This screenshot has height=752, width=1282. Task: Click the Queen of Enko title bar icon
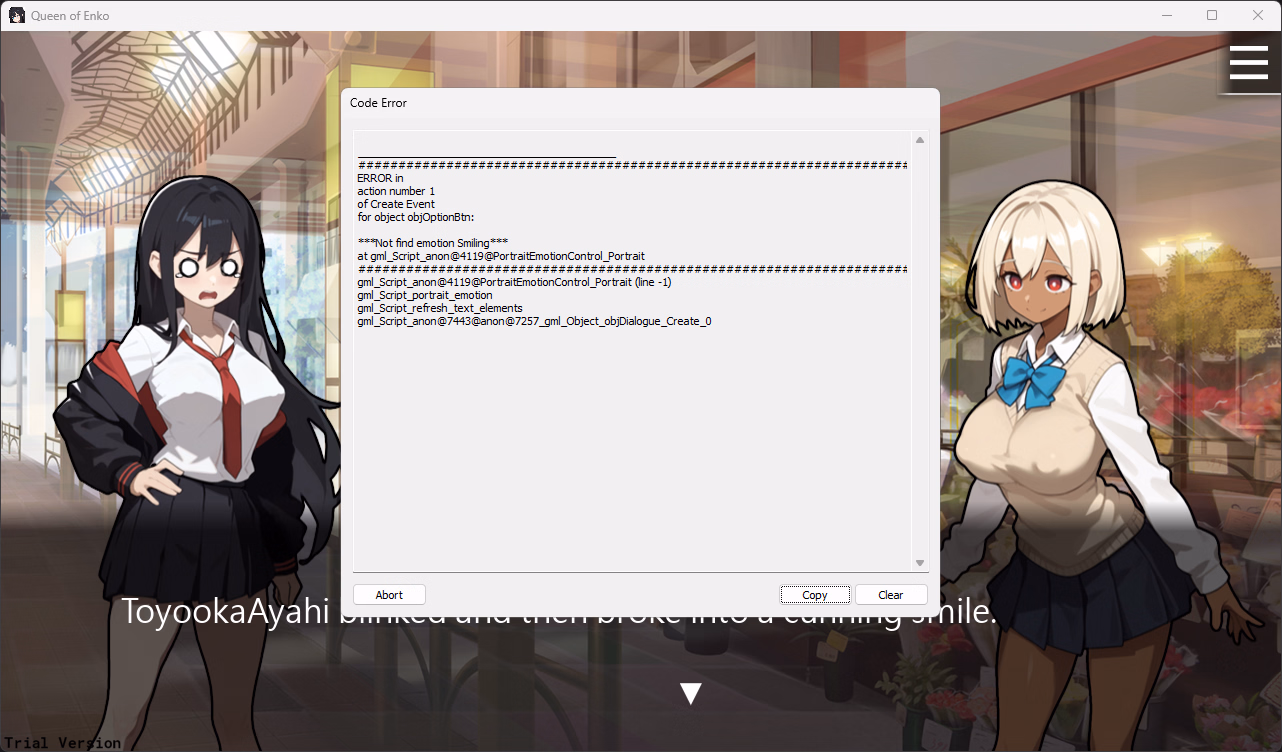(17, 15)
